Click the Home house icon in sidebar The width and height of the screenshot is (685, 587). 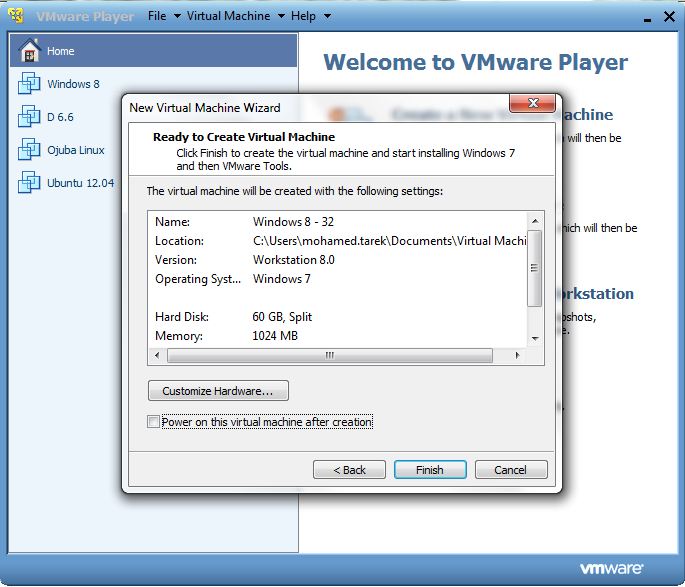(30, 51)
